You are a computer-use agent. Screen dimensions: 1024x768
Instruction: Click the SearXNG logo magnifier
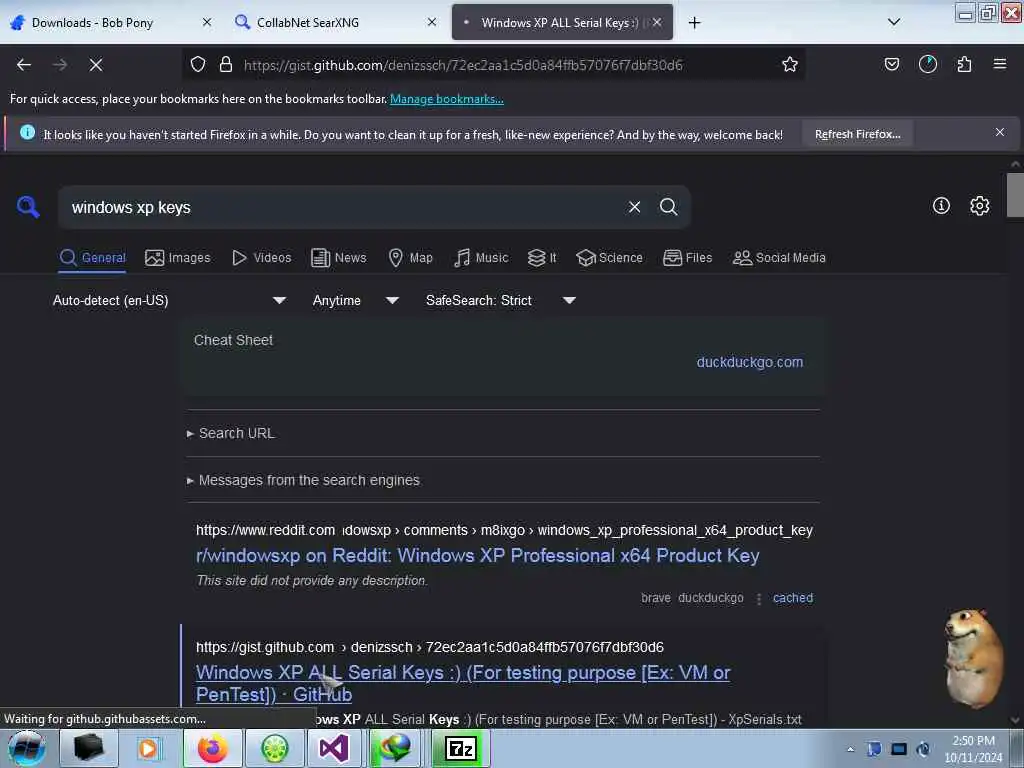coord(28,207)
